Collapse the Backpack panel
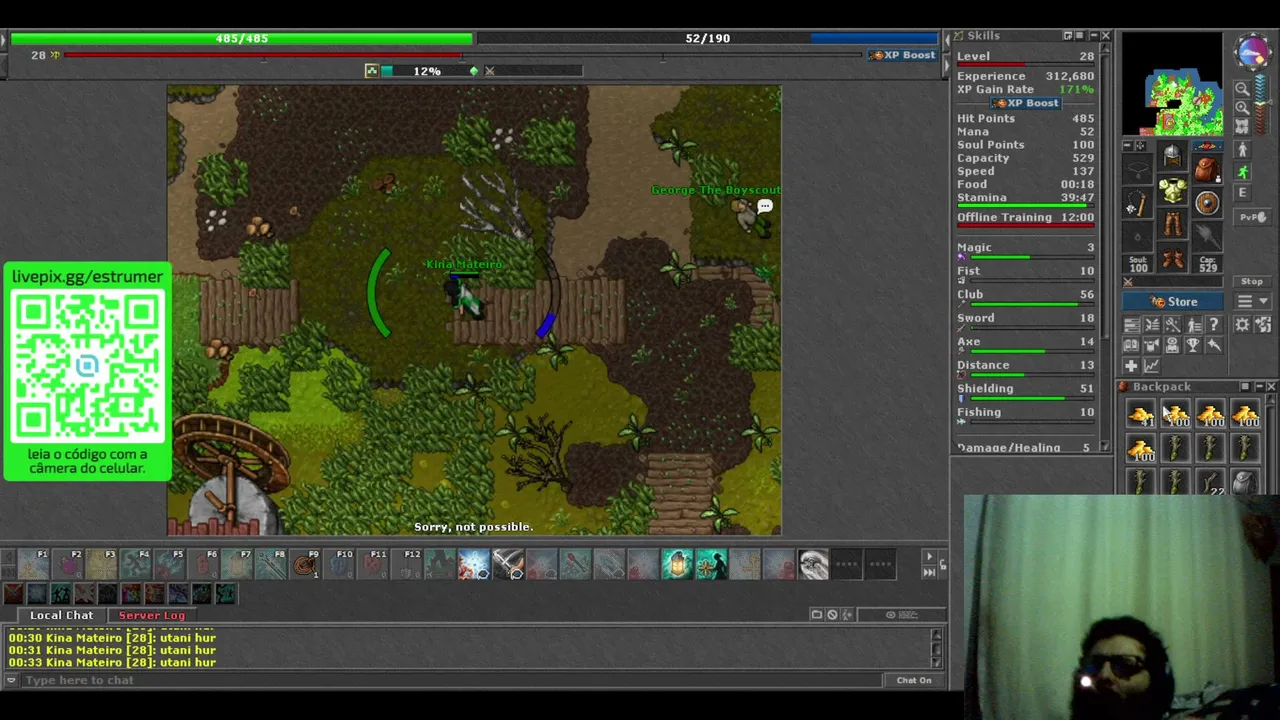Image resolution: width=1280 pixels, height=720 pixels. point(1258,387)
